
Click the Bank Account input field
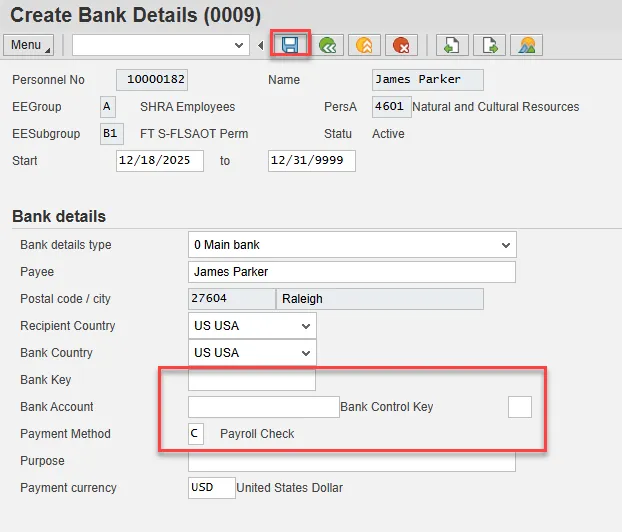click(x=264, y=407)
